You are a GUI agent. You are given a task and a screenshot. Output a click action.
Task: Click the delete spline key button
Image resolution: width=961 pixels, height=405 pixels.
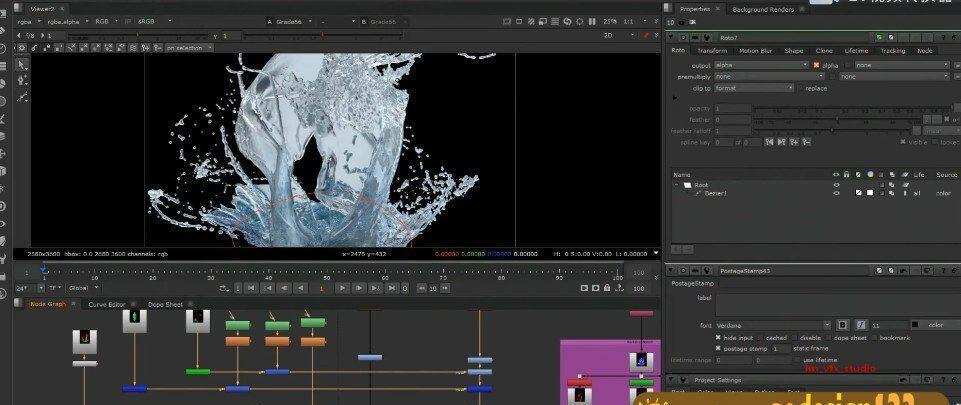coord(807,142)
